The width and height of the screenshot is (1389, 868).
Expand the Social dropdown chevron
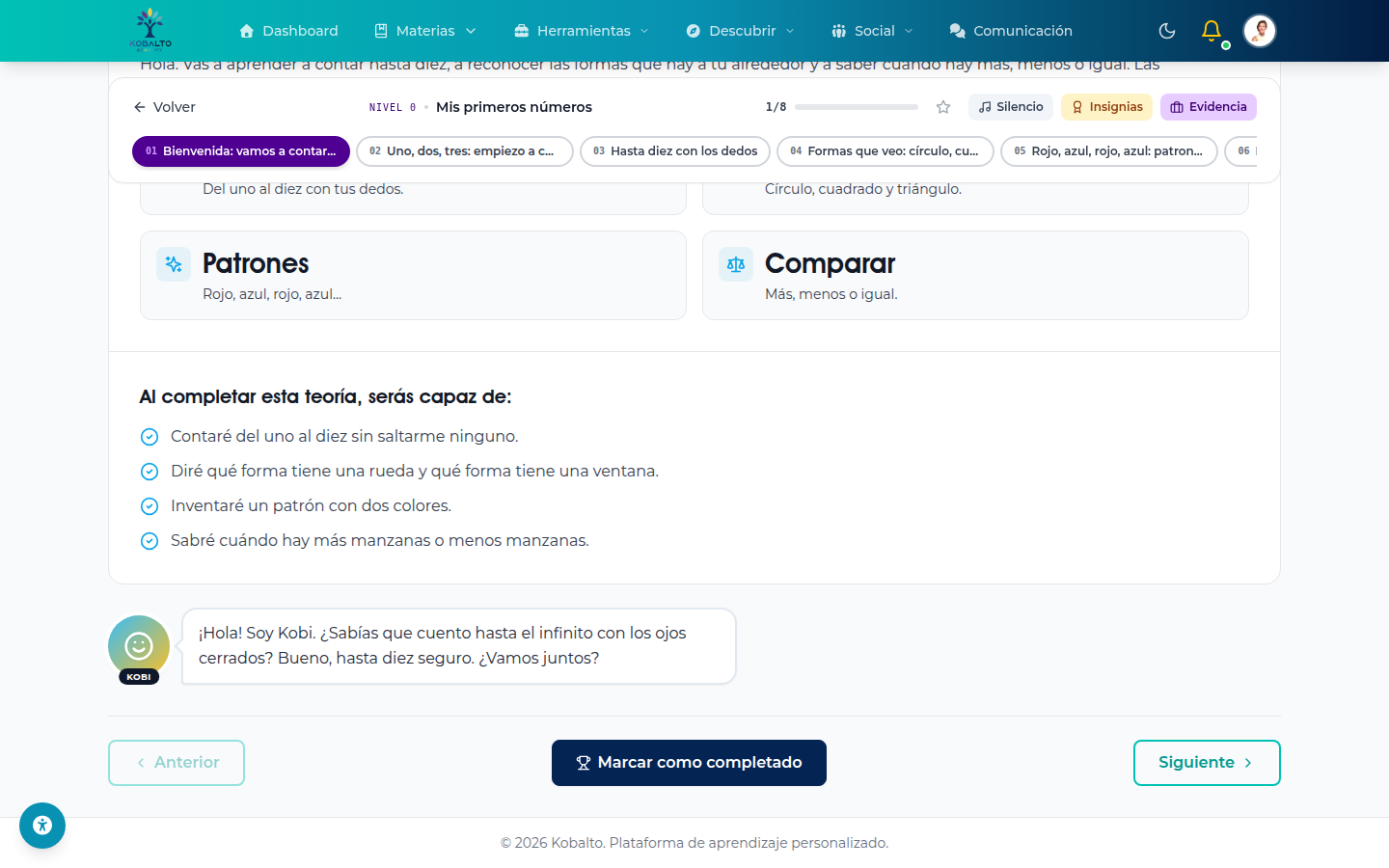[x=909, y=31]
